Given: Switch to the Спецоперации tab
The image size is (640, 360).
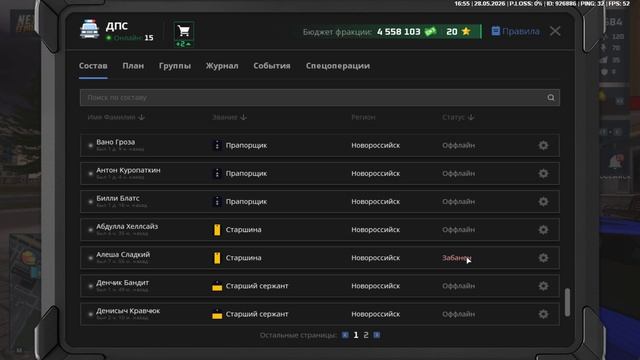Looking at the screenshot, I should [x=338, y=66].
